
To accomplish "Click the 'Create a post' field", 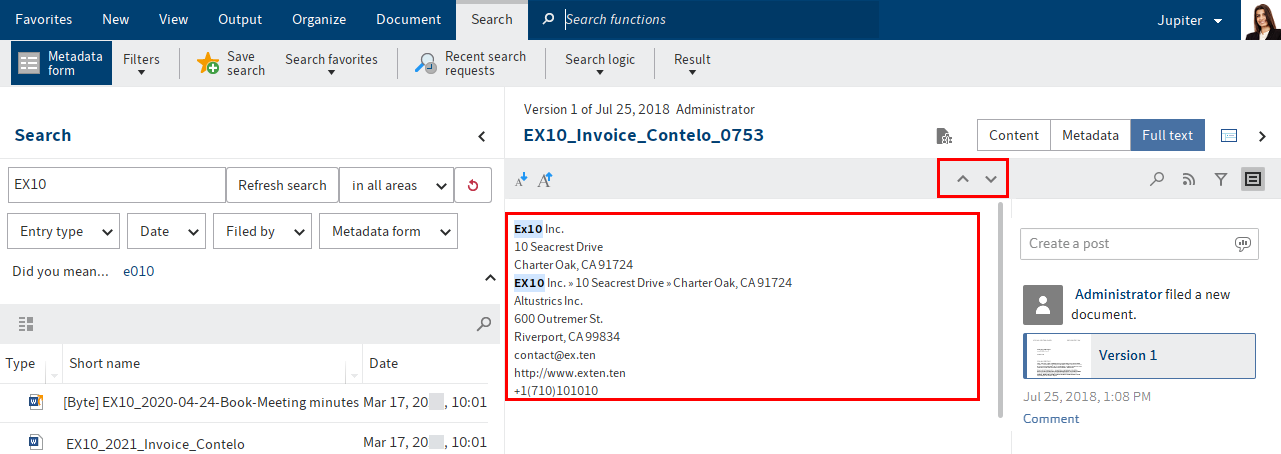I will tap(1128, 243).
